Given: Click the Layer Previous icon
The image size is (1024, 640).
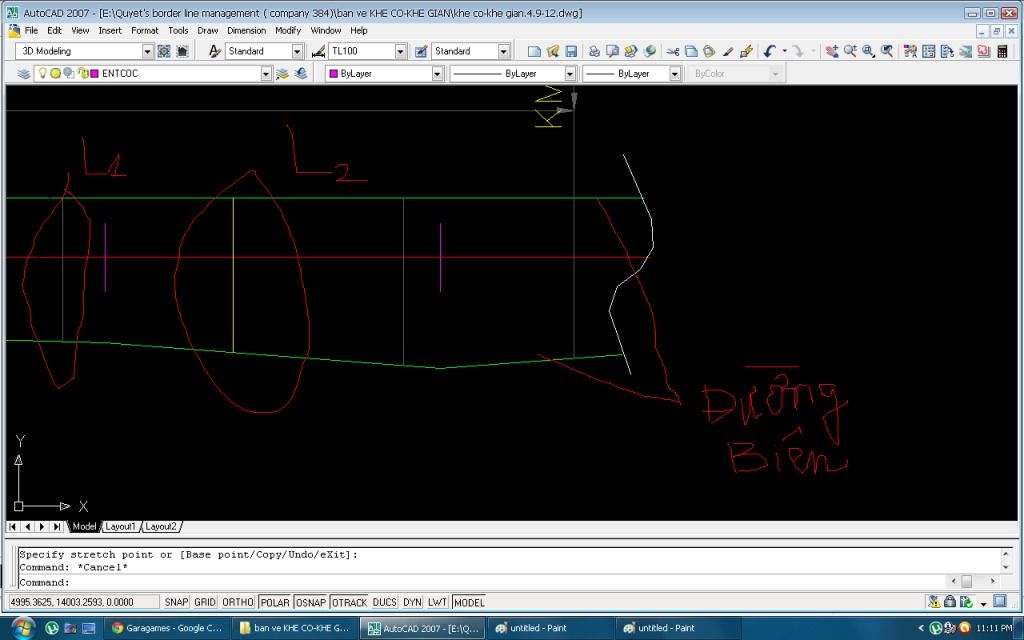Looking at the screenshot, I should click(300, 74).
